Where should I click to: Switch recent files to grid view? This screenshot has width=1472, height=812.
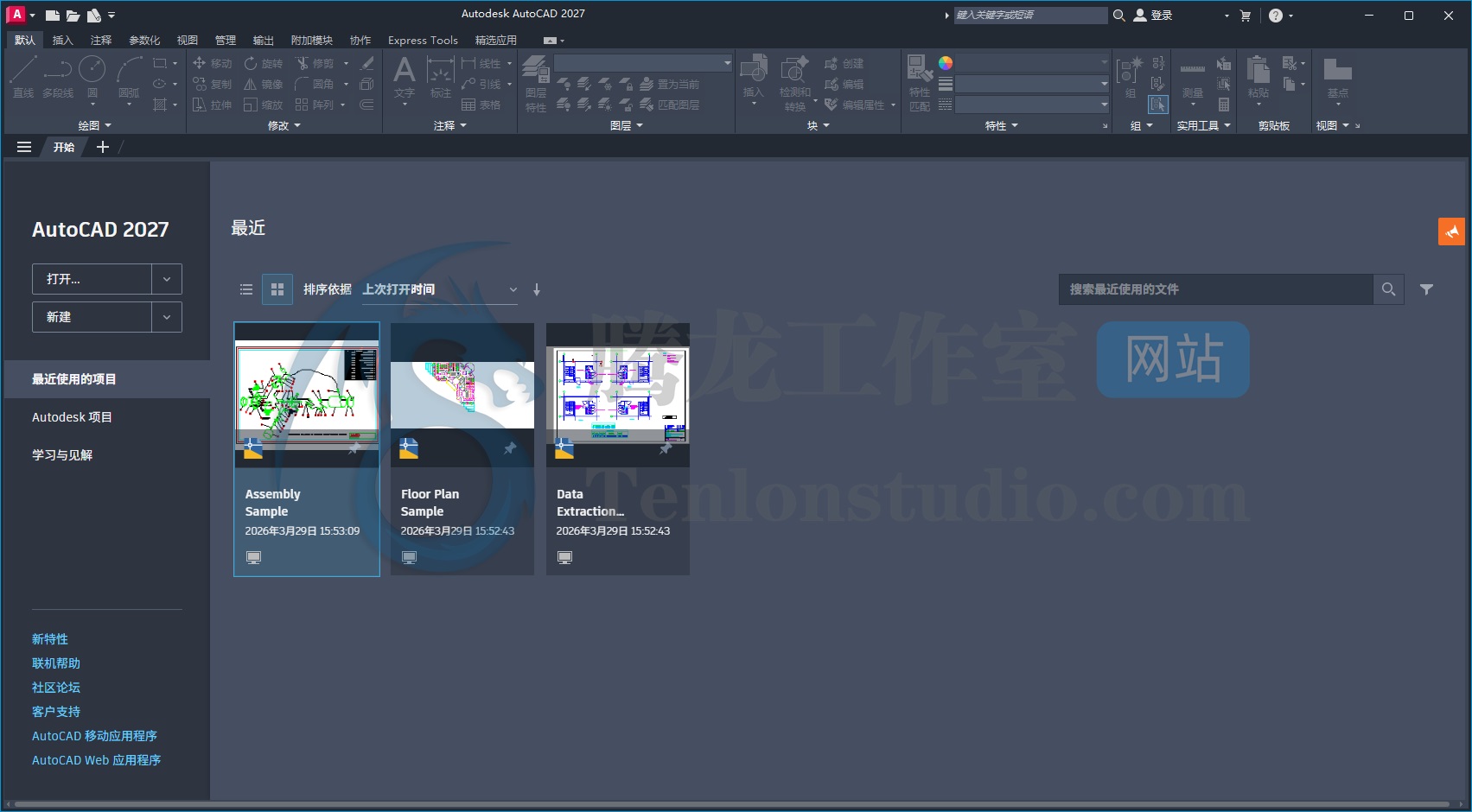pyautogui.click(x=277, y=290)
